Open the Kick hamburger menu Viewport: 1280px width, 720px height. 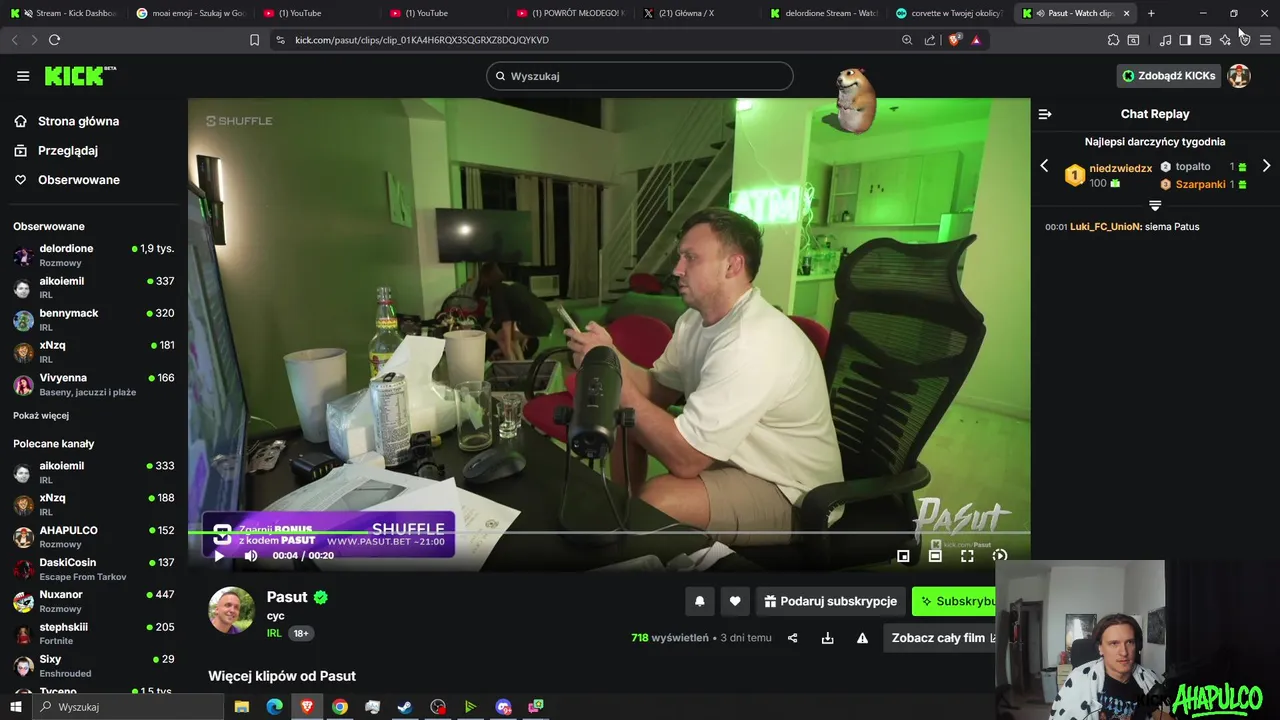click(23, 76)
